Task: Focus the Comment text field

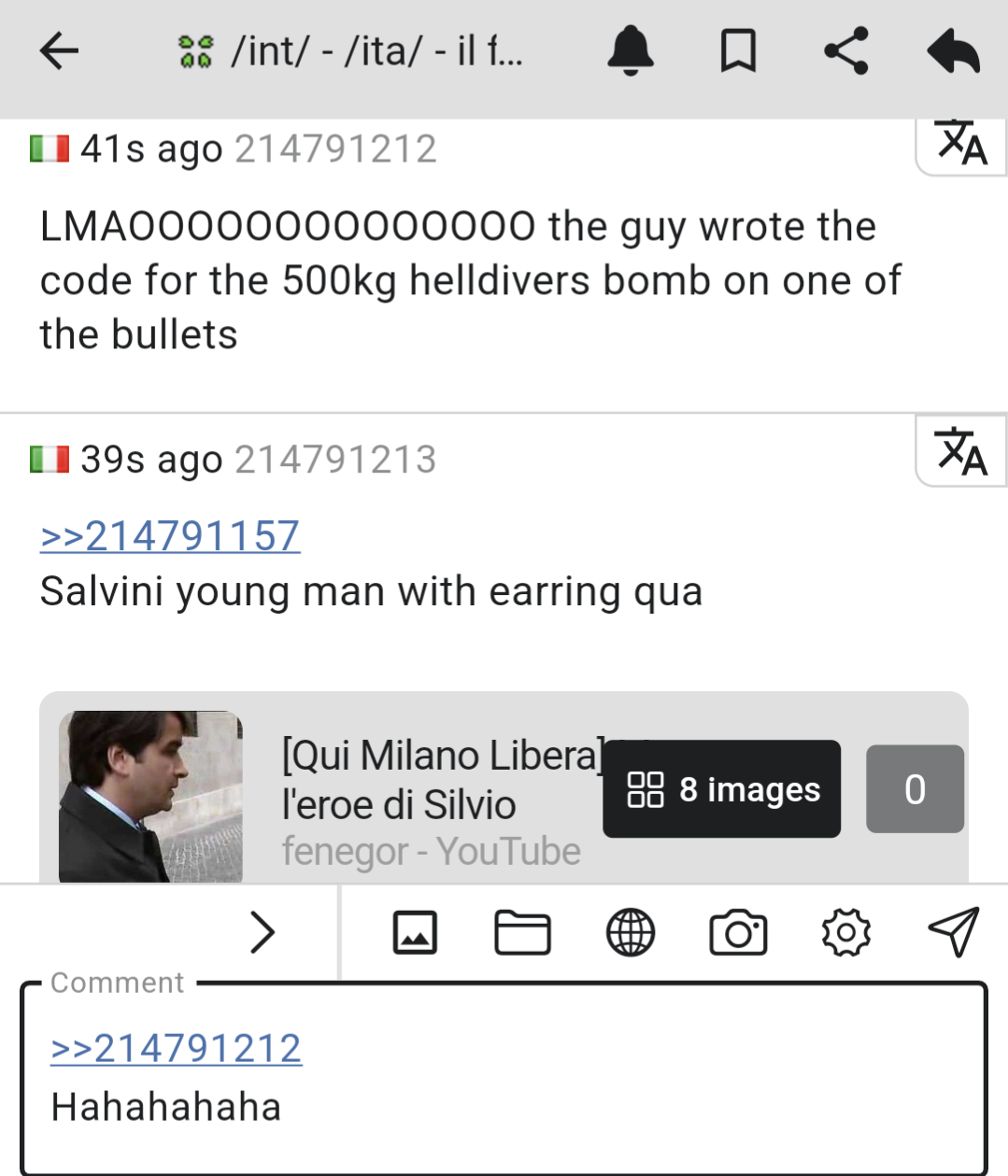Action: 504,1079
